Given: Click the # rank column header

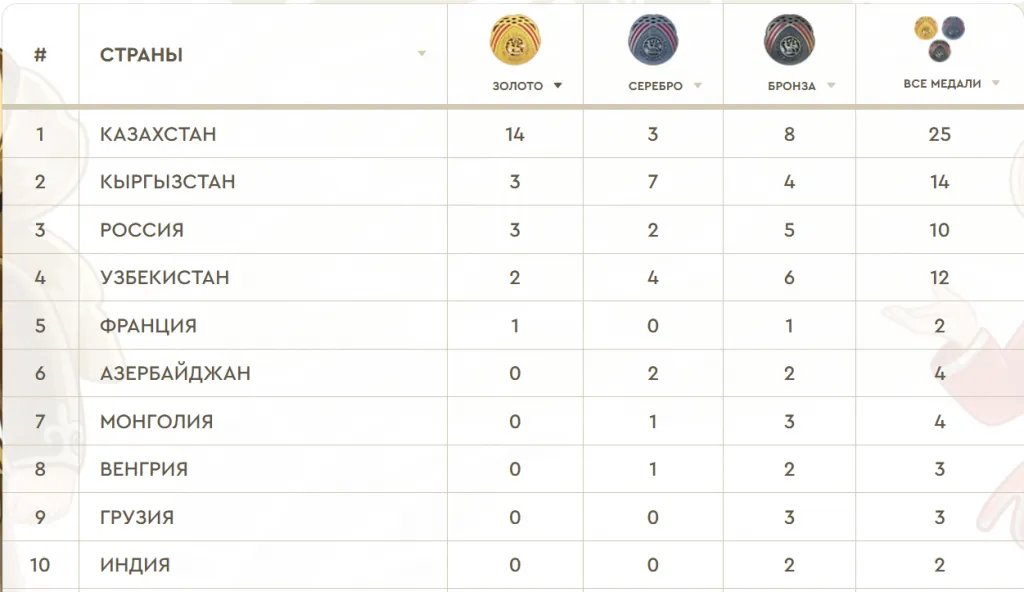Looking at the screenshot, I should [x=40, y=55].
